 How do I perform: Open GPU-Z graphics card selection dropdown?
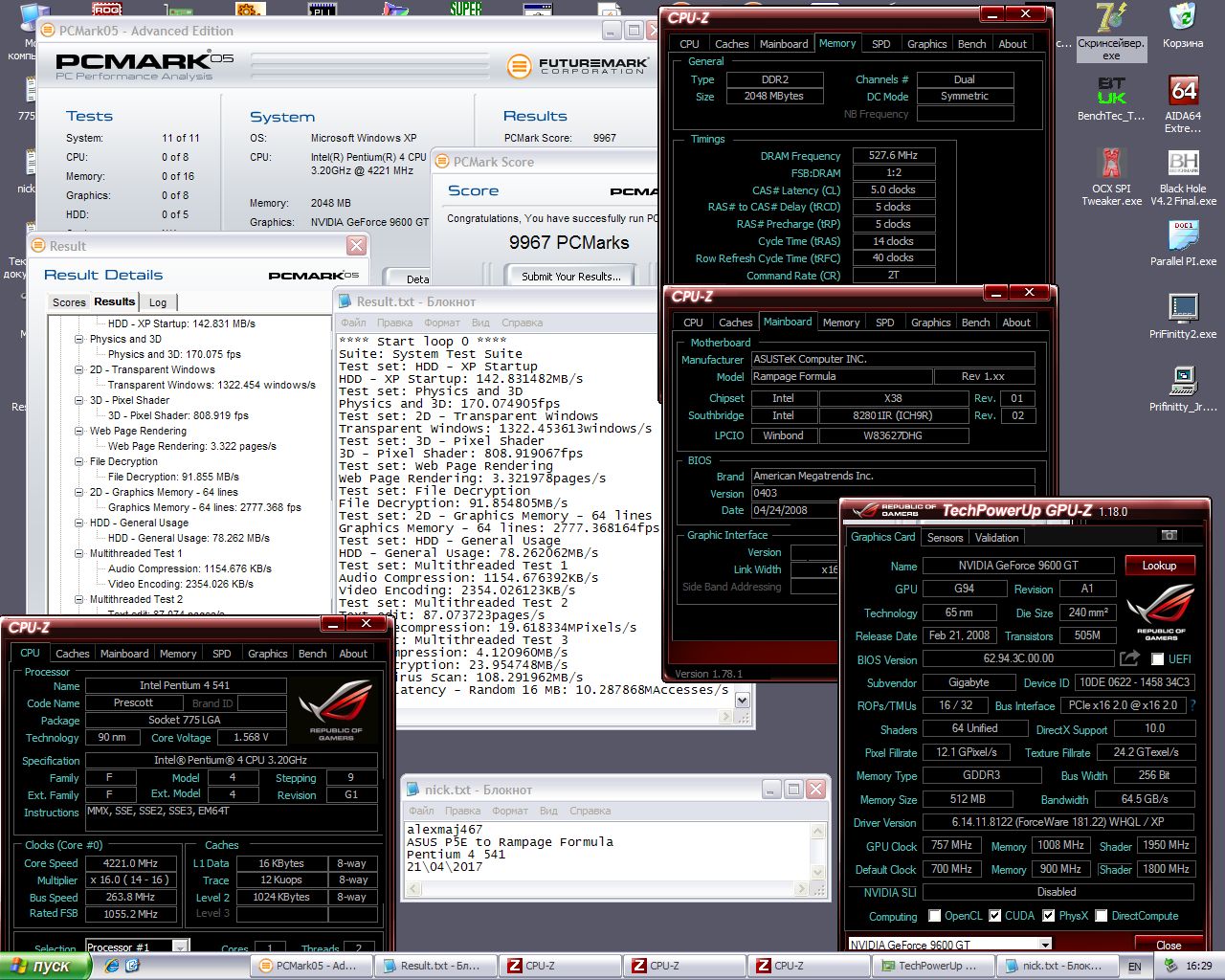pyautogui.click(x=1045, y=945)
